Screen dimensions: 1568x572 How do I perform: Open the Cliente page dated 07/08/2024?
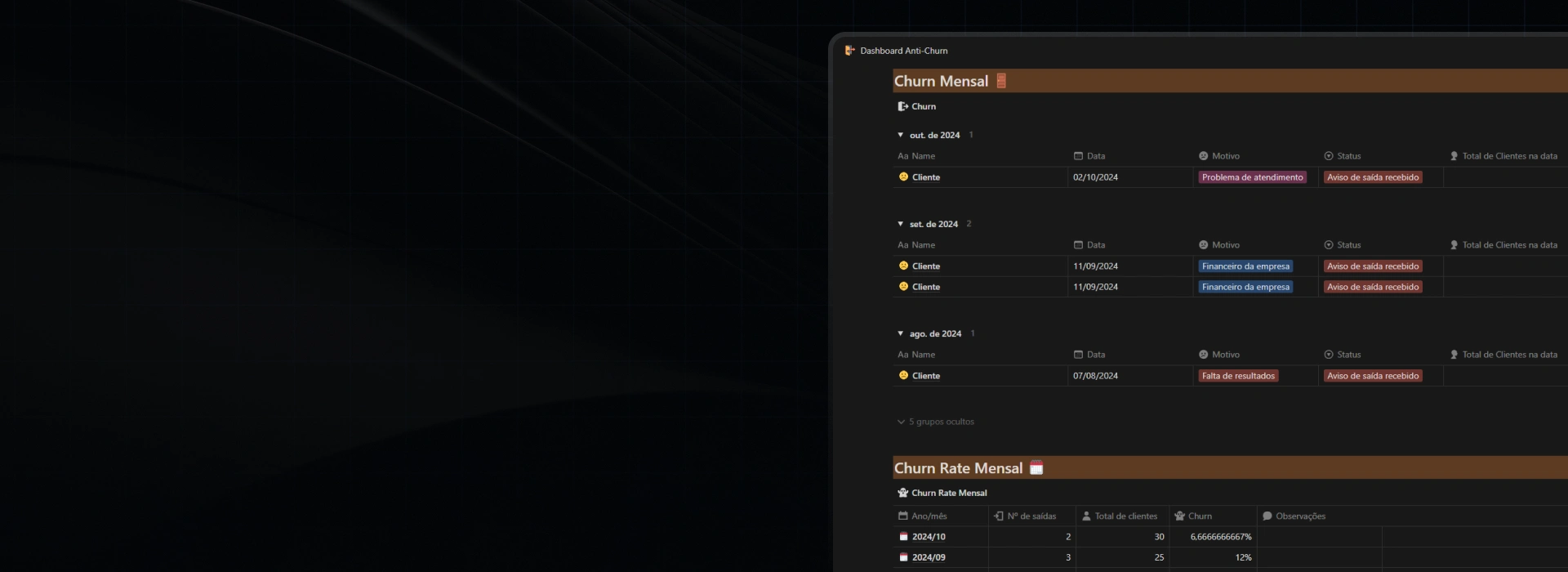[x=926, y=376]
